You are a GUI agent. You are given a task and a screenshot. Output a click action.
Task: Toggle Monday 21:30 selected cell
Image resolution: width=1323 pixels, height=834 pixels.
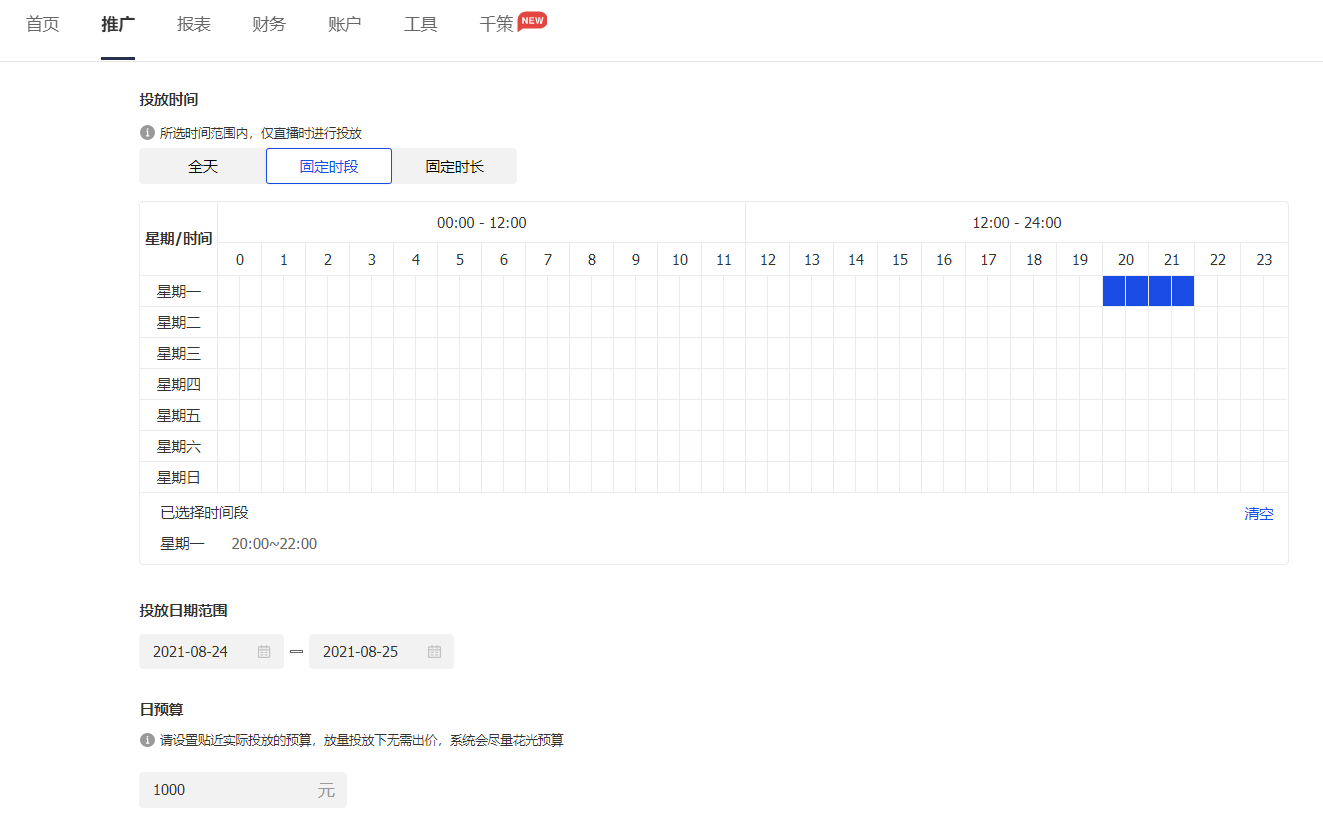click(1183, 291)
